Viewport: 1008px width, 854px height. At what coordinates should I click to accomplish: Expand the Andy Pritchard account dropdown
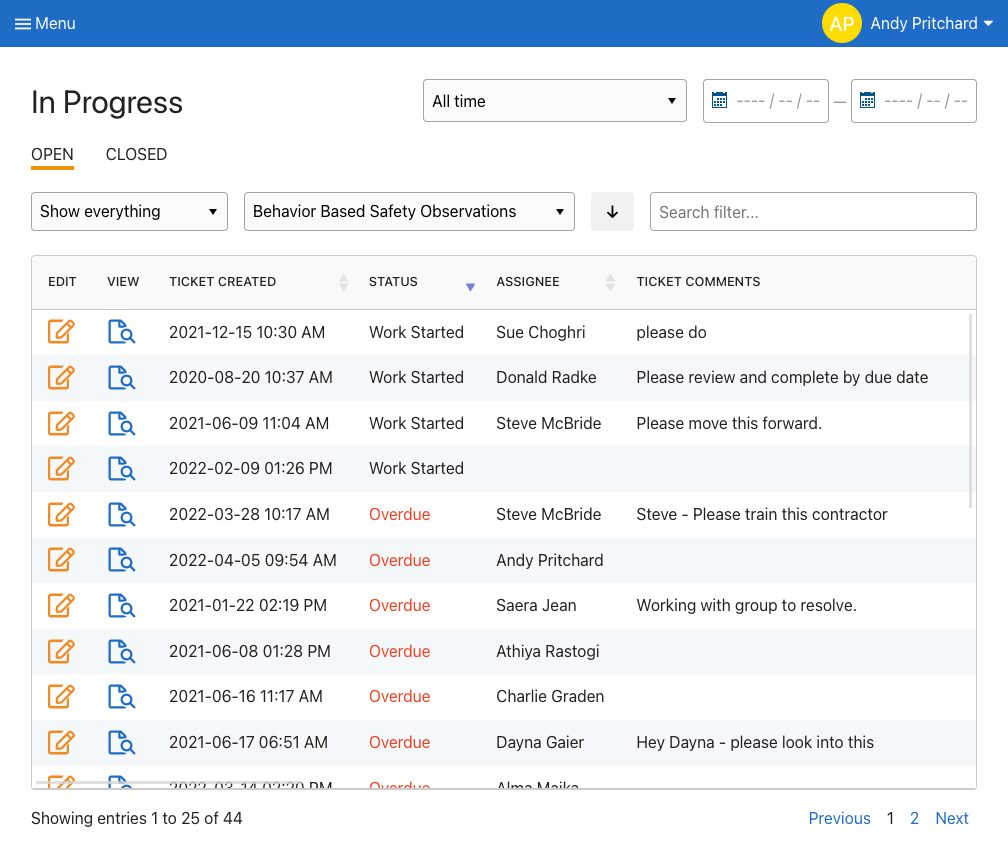tap(932, 24)
